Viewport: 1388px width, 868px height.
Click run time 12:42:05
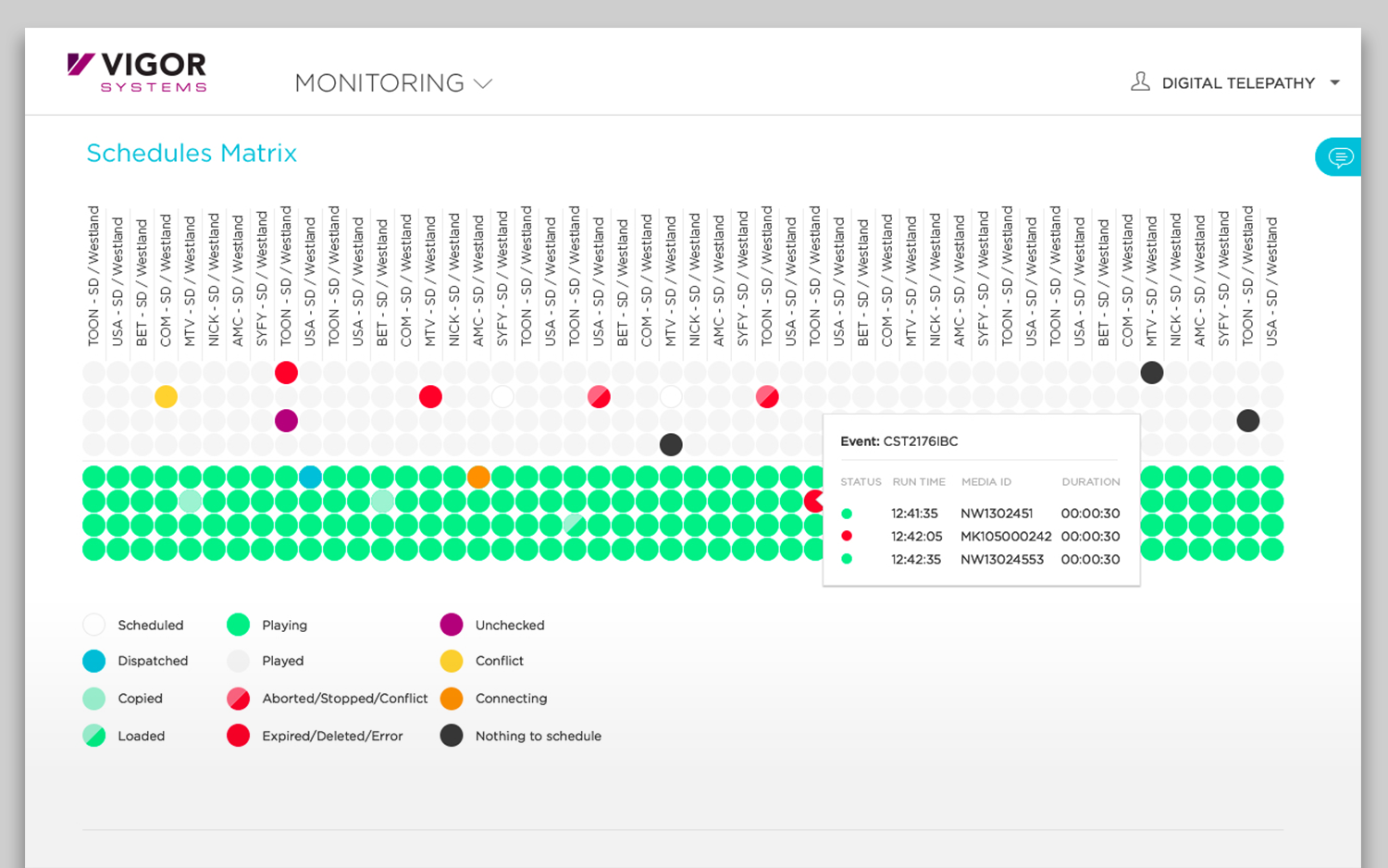tap(916, 537)
